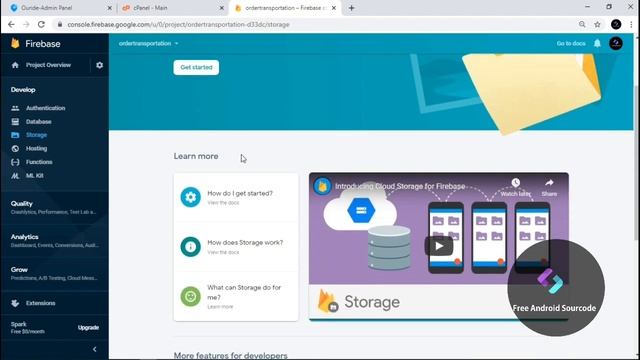Click the browser address bar URL
This screenshot has height=360, width=640.
tap(178, 24)
